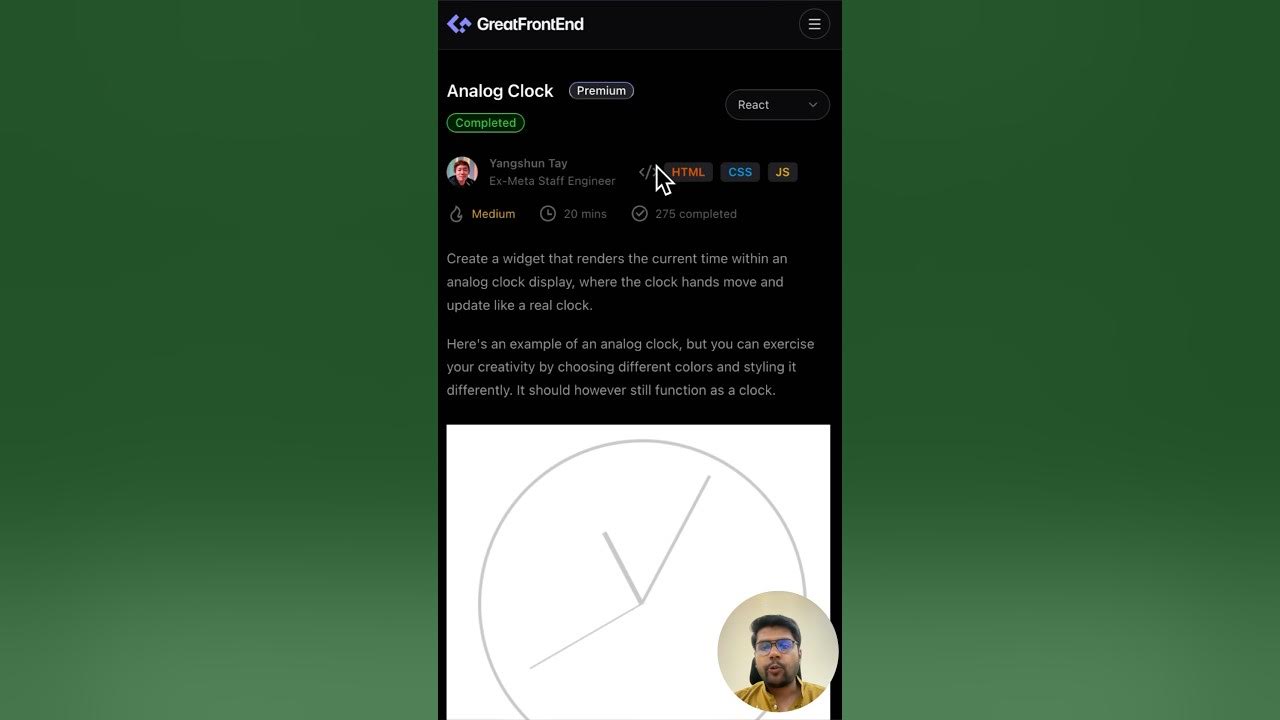Select the HTML language tag
The height and width of the screenshot is (720, 1280).
coord(688,172)
